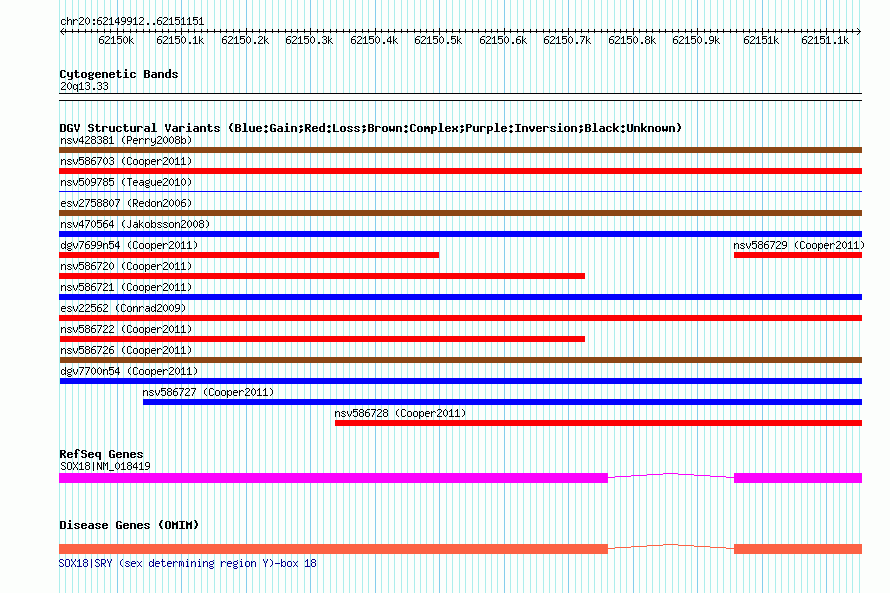Select the brown esv2758807 complex bar

point(460,213)
